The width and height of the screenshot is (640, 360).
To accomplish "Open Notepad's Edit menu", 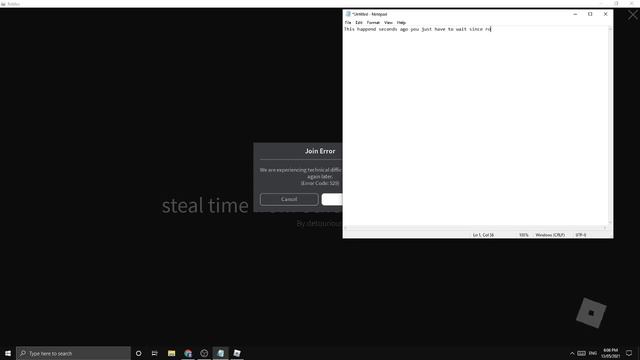I will [359, 23].
